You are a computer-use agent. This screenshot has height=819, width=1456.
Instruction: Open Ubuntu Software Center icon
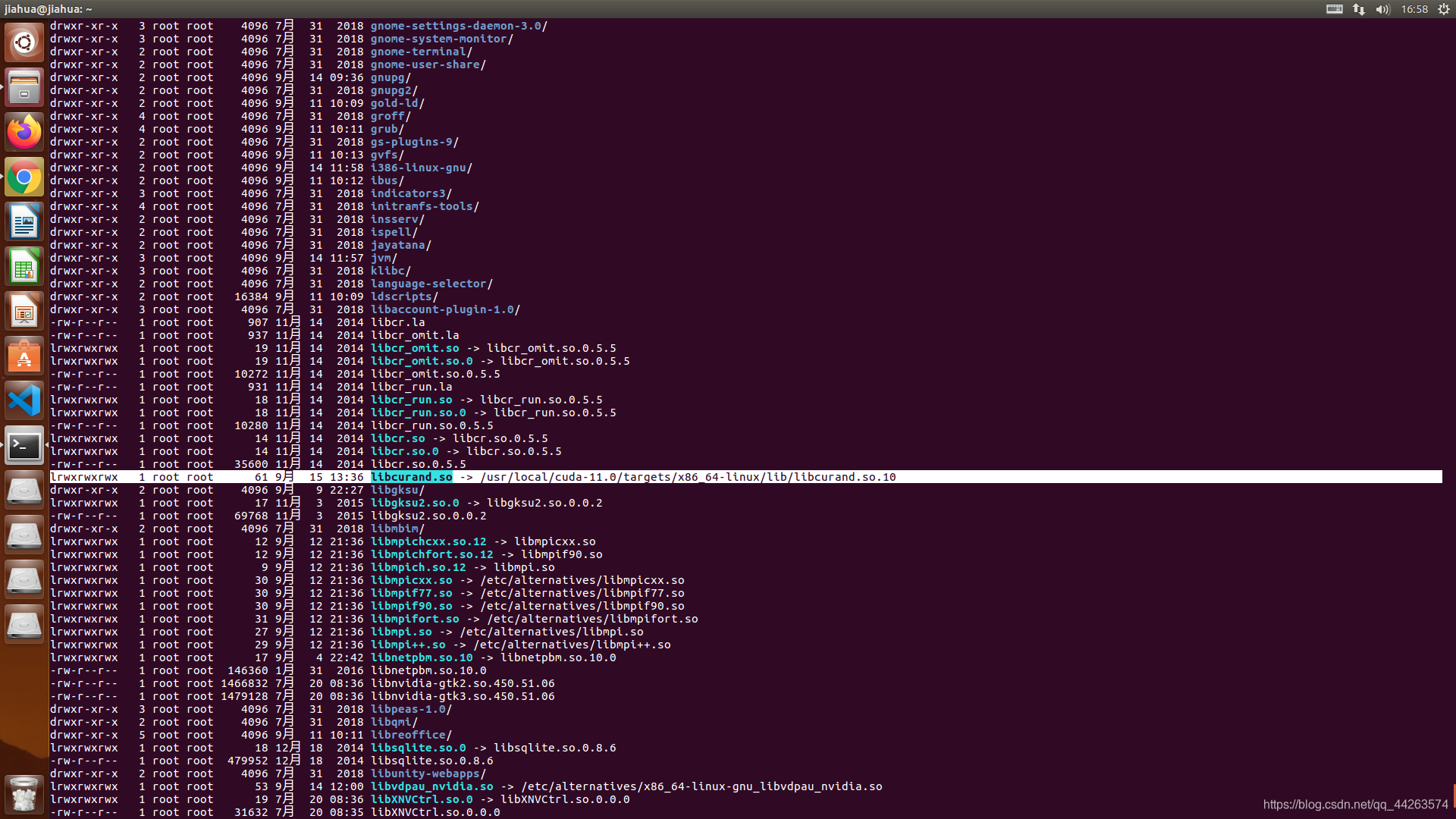point(24,356)
